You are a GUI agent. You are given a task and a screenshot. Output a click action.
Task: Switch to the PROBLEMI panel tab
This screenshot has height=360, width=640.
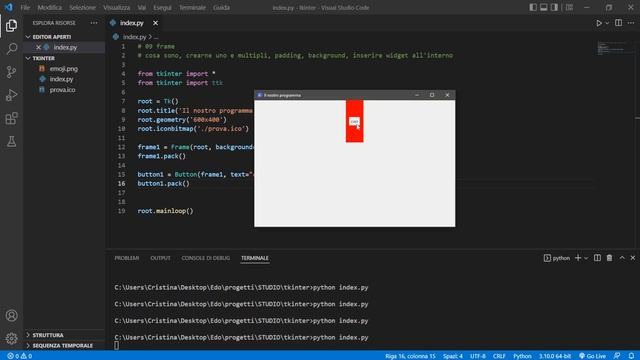(x=127, y=258)
